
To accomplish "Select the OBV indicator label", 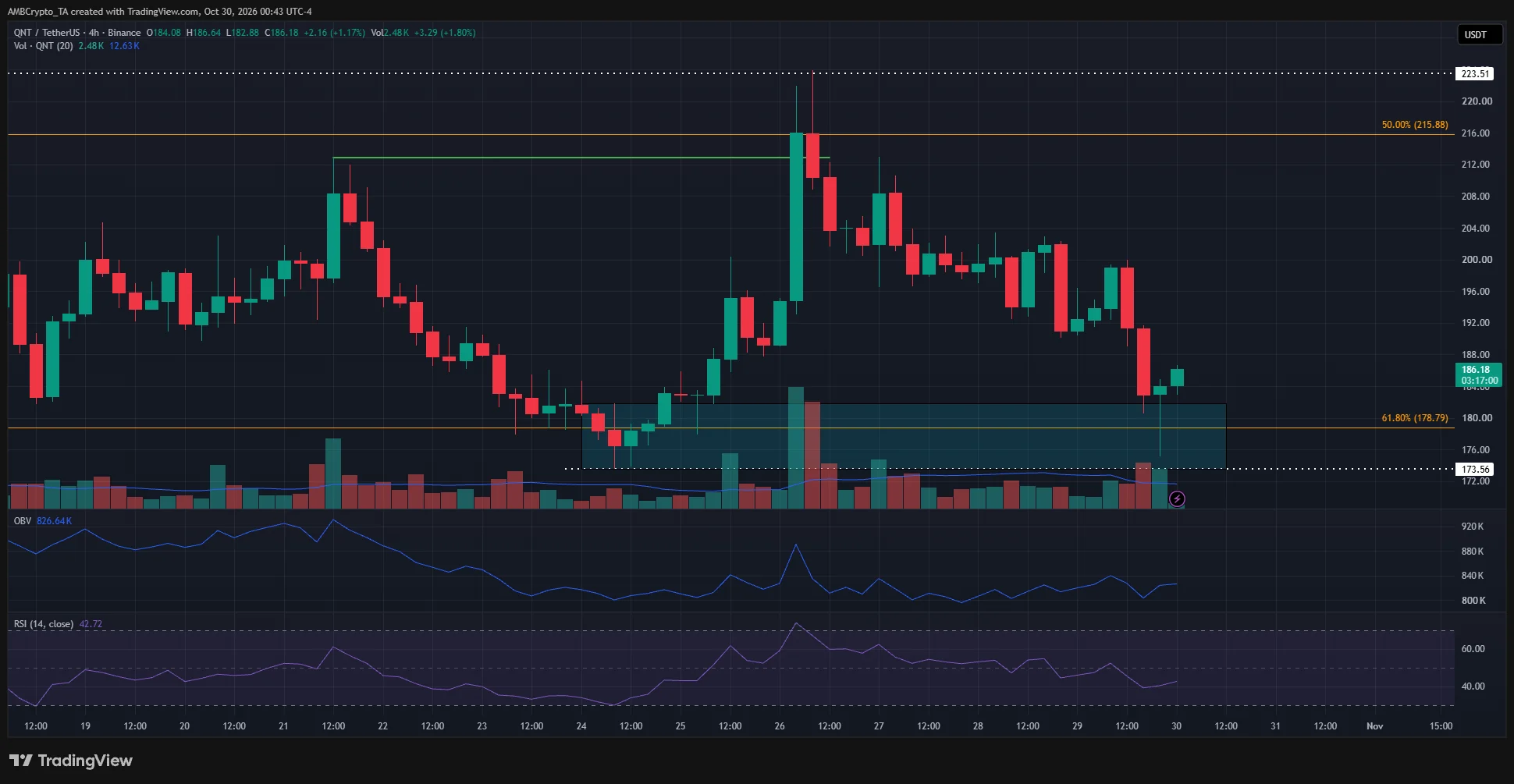I will click(x=23, y=521).
